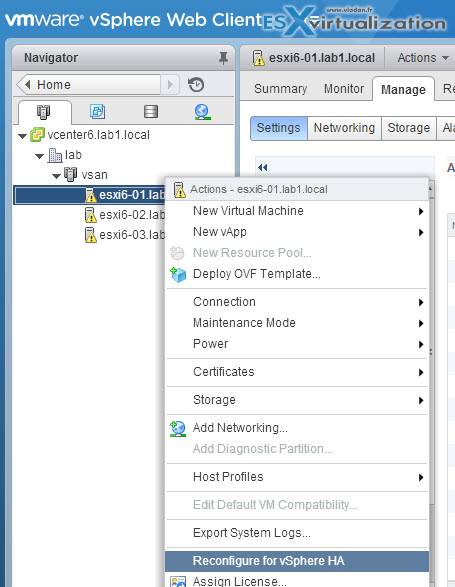The width and height of the screenshot is (455, 587).
Task: Collapse the vsan cluster node
Action: pos(57,176)
